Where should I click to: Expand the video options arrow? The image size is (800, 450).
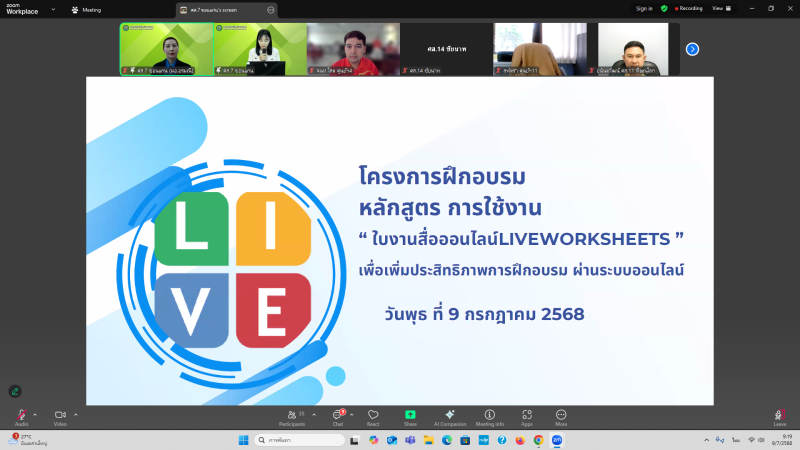coord(75,414)
